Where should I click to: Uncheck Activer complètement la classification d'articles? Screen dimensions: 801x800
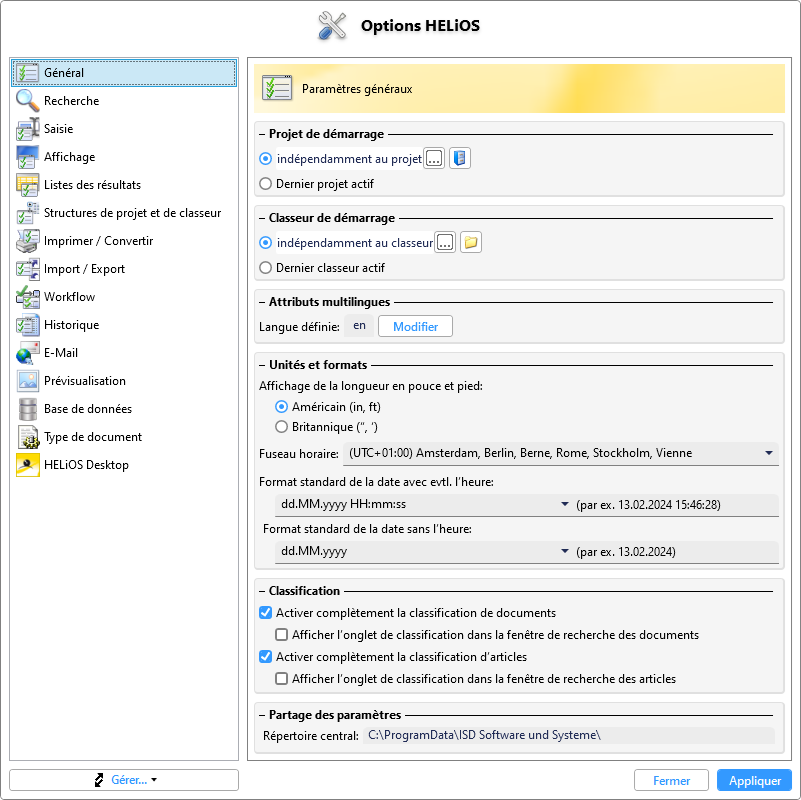tap(265, 656)
